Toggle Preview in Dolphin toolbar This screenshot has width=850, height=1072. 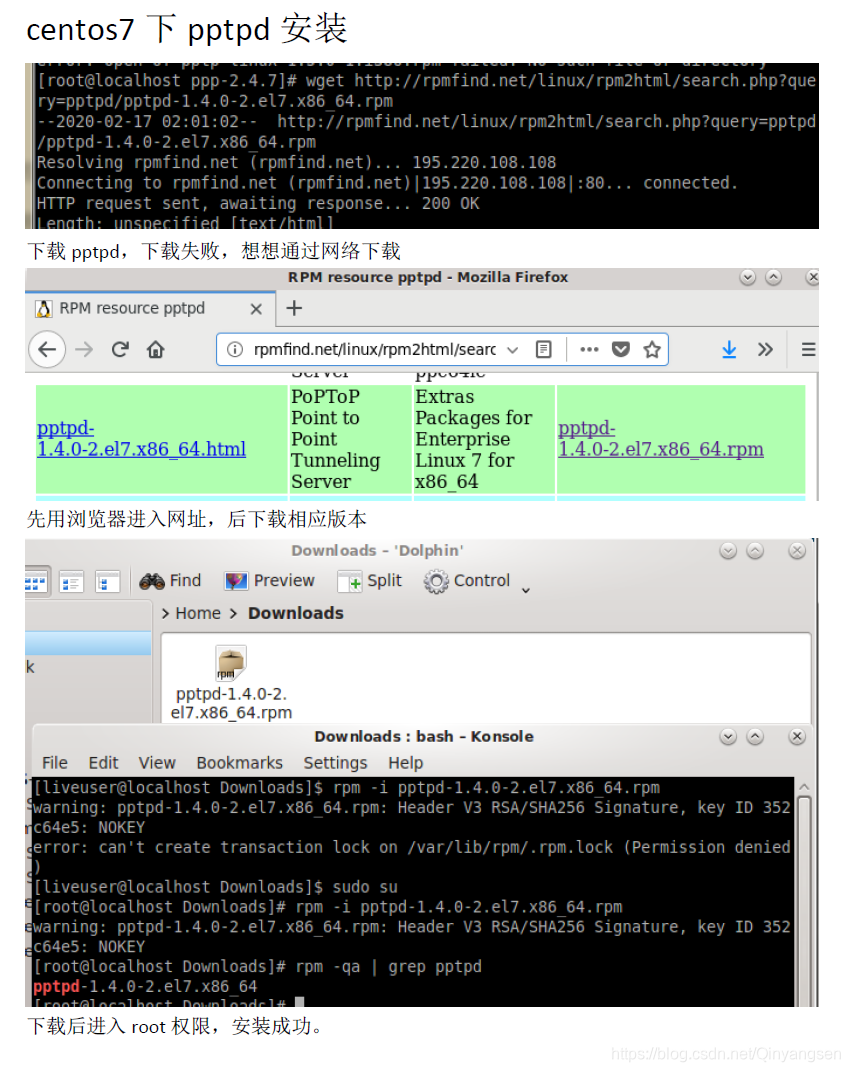[269, 580]
